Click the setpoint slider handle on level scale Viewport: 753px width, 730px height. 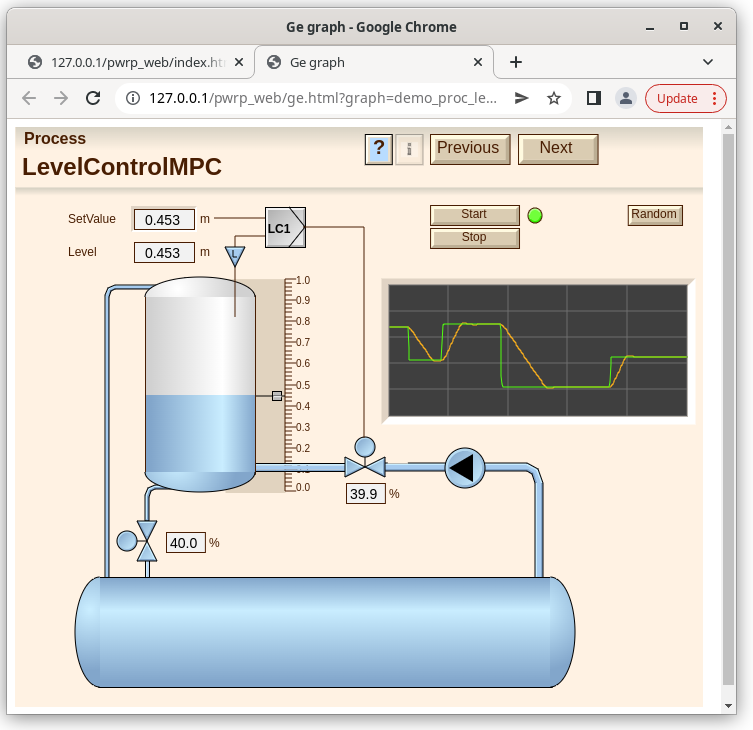[277, 396]
